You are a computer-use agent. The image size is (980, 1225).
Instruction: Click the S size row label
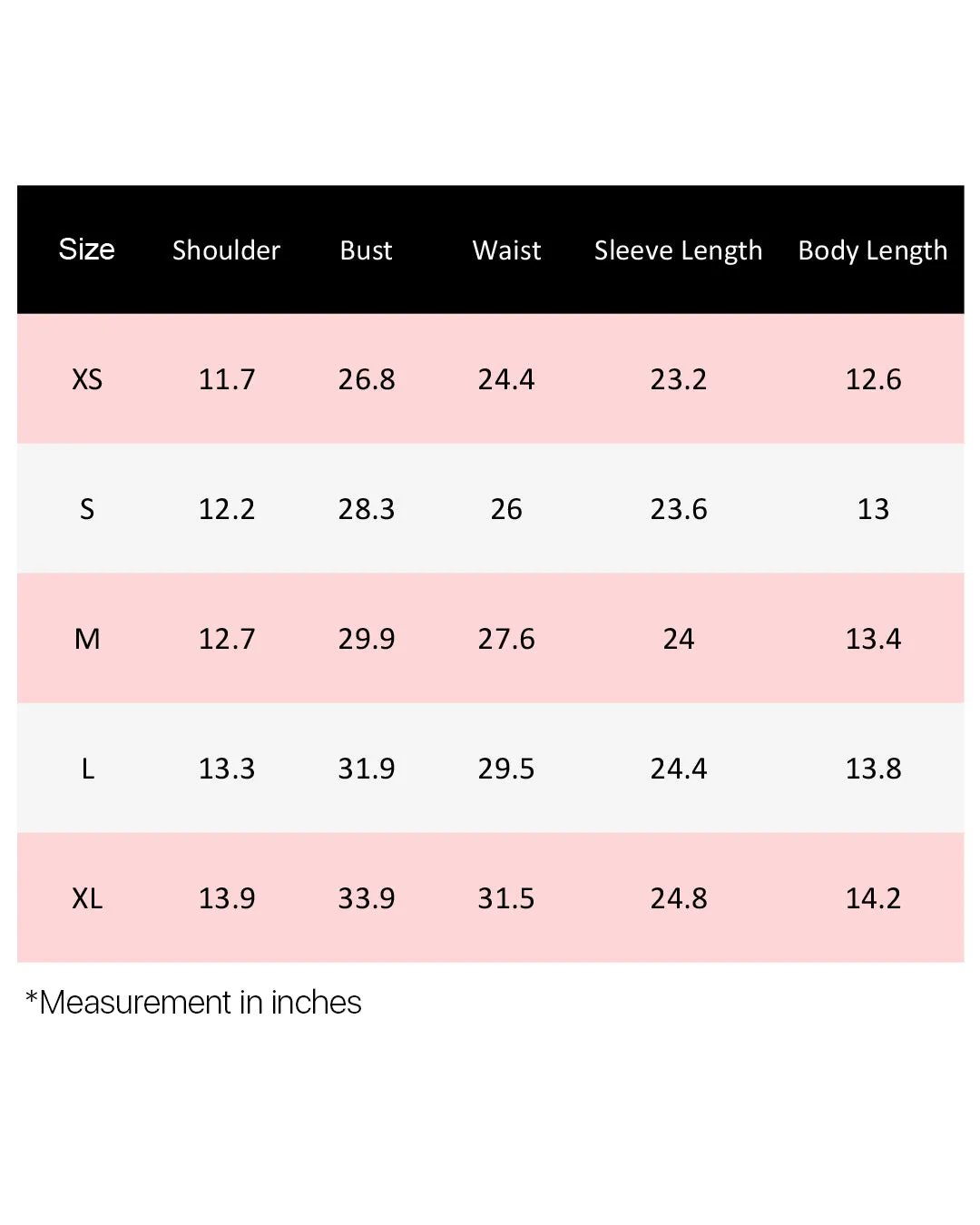click(x=87, y=509)
